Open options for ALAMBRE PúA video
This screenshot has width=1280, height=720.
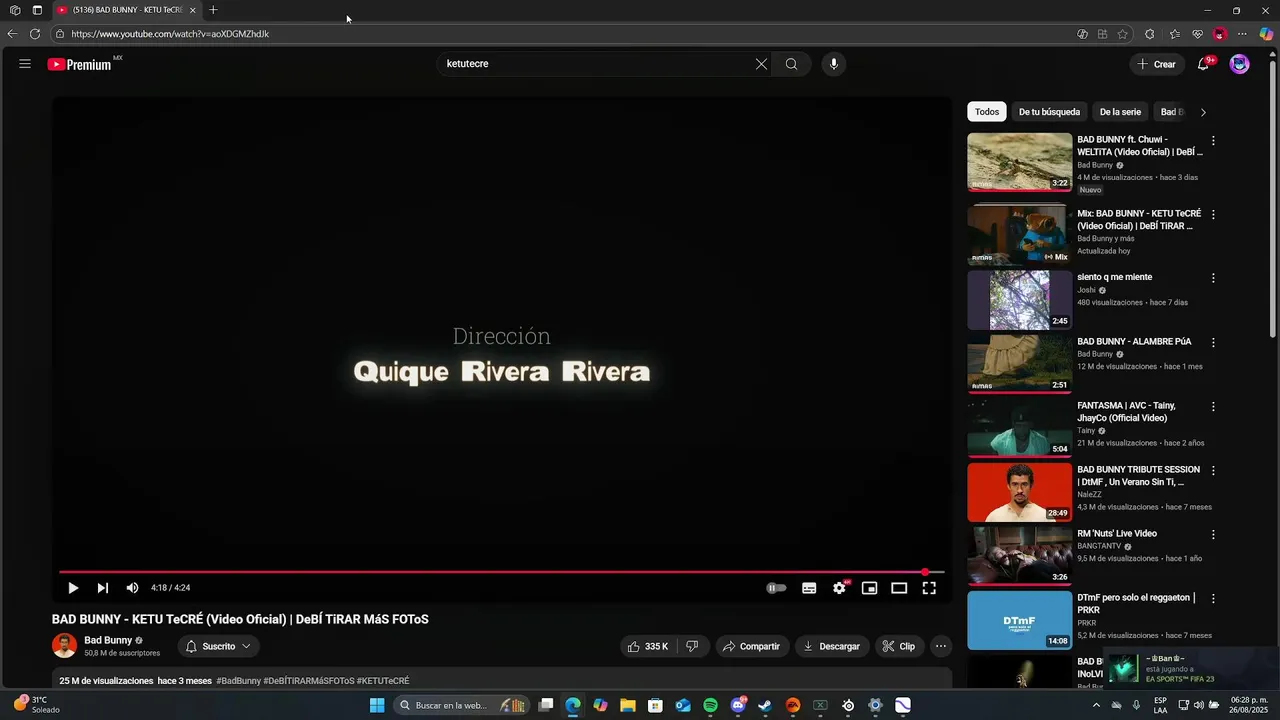pyautogui.click(x=1213, y=342)
